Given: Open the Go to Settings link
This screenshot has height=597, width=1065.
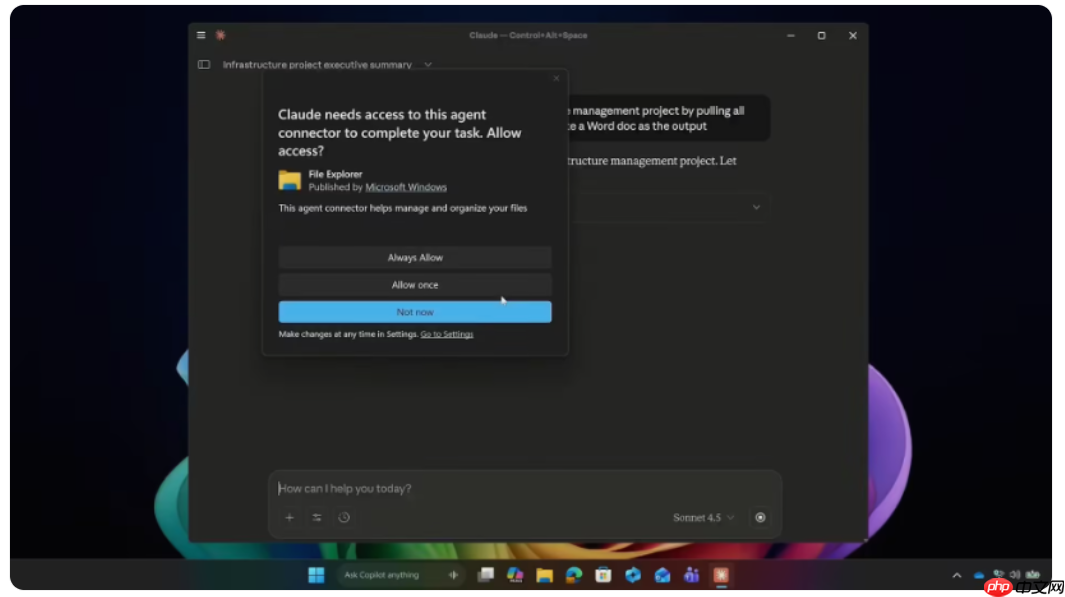Looking at the screenshot, I should [x=447, y=334].
